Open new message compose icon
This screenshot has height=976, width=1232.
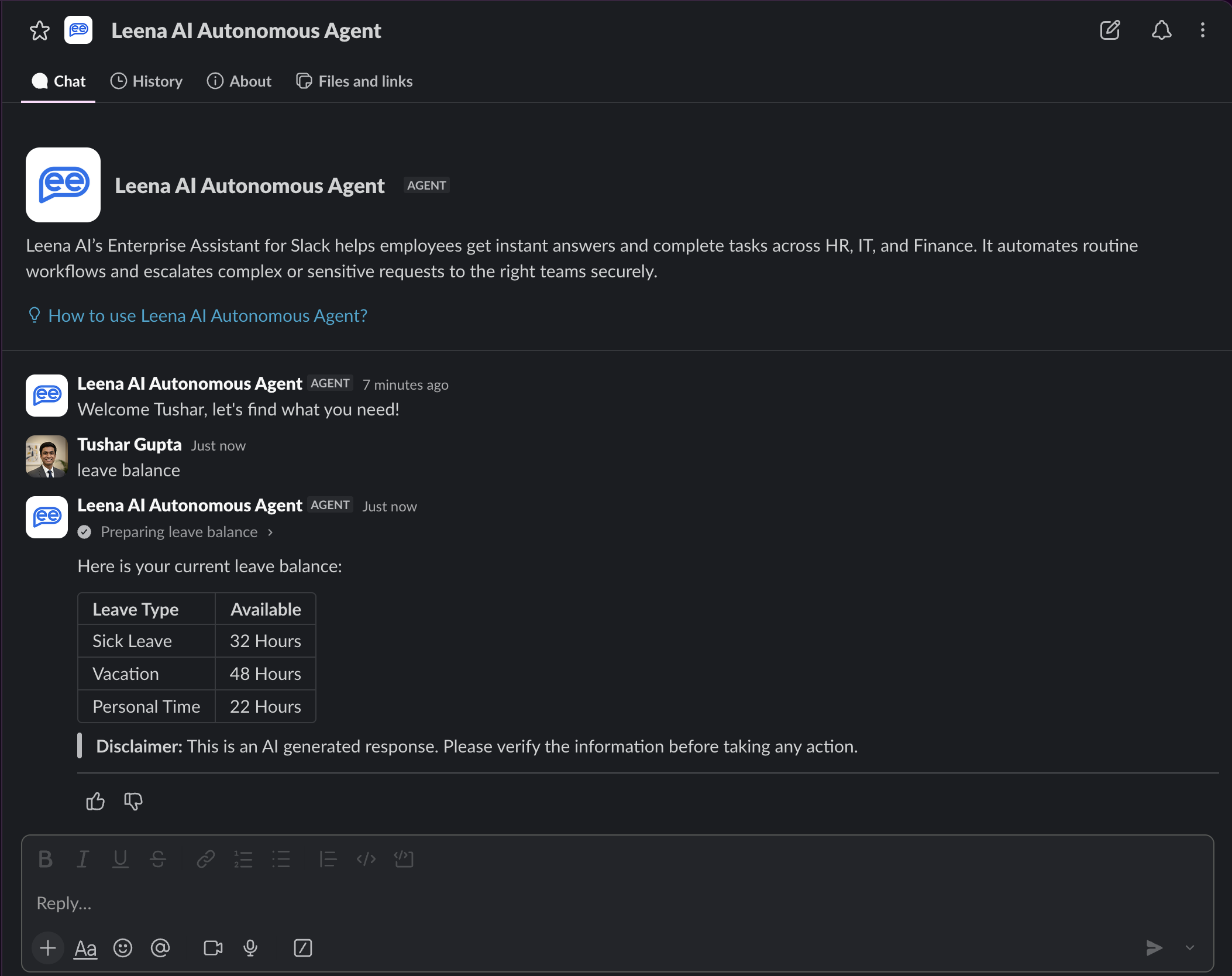[x=1110, y=30]
